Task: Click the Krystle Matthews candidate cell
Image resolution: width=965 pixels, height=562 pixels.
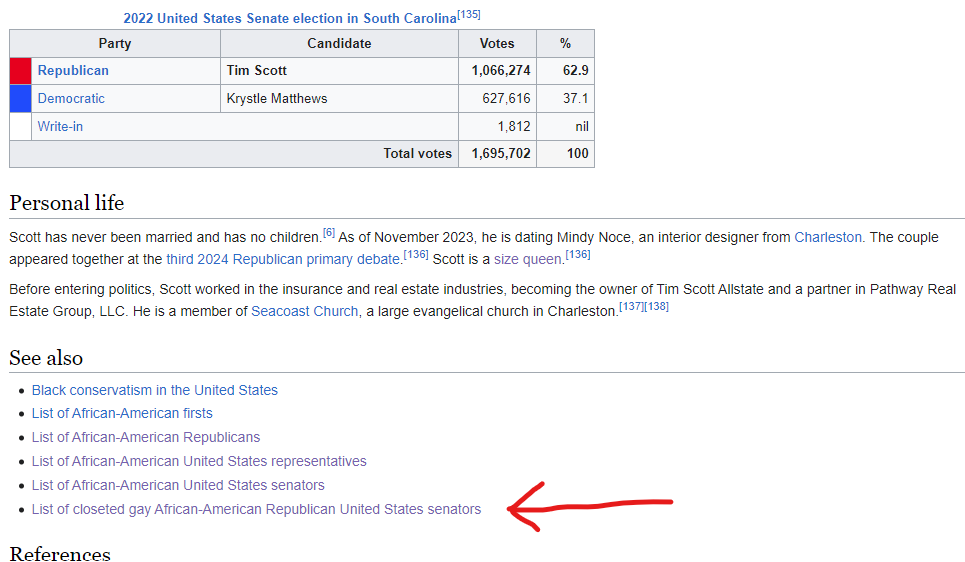Action: click(x=339, y=98)
